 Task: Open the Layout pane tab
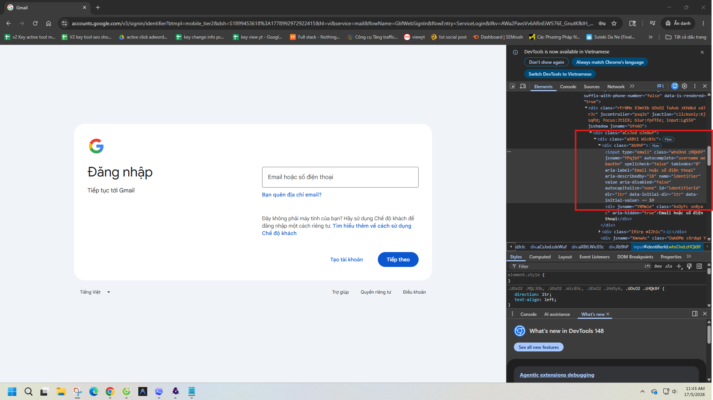(565, 257)
